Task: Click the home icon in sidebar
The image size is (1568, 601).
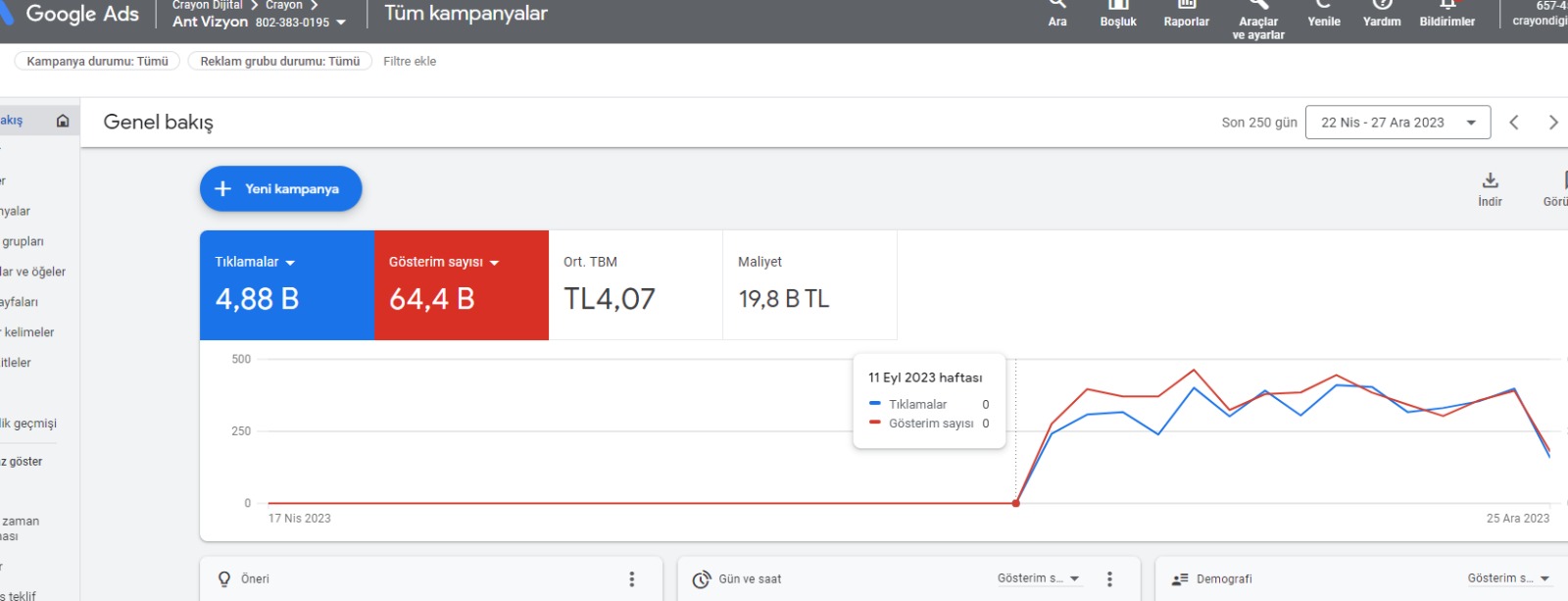Action: 63,121
